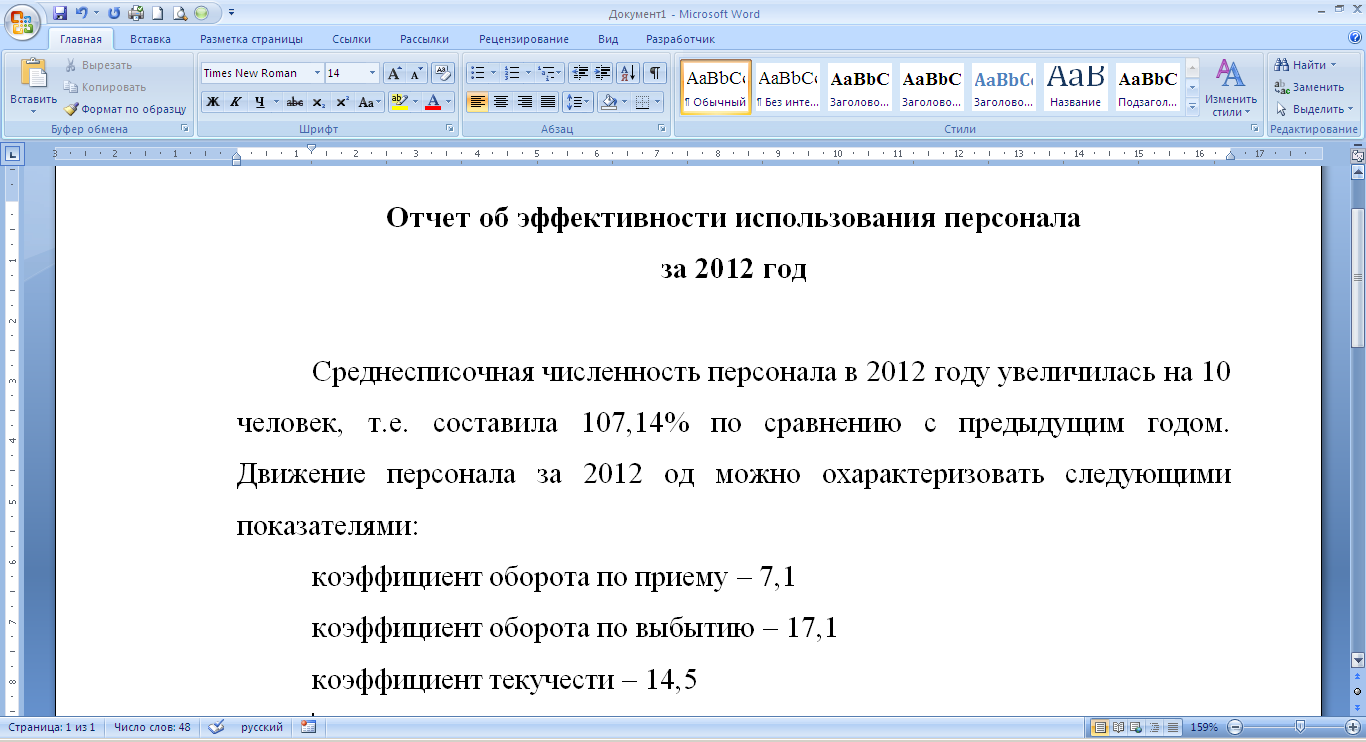Switch to the Рассылки tab
1366x742 pixels.
pos(424,39)
